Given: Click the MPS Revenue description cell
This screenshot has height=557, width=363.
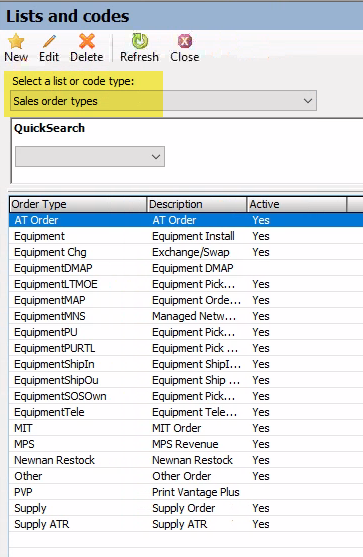Looking at the screenshot, I should [x=185, y=444].
